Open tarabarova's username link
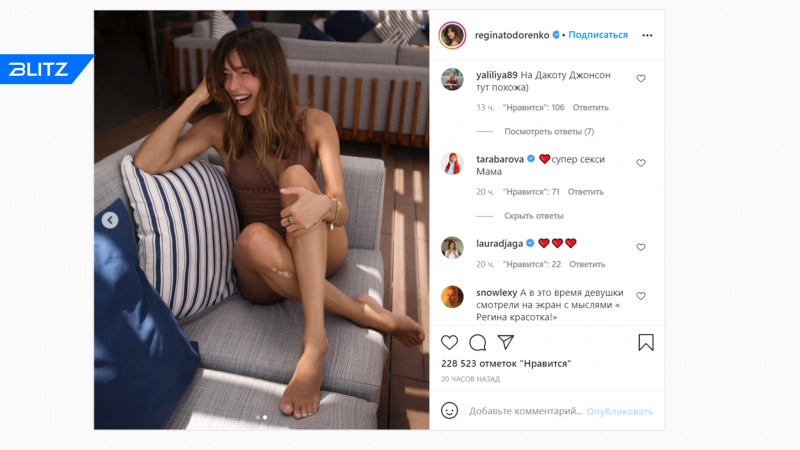Screen dimensions: 800x450 point(499,159)
